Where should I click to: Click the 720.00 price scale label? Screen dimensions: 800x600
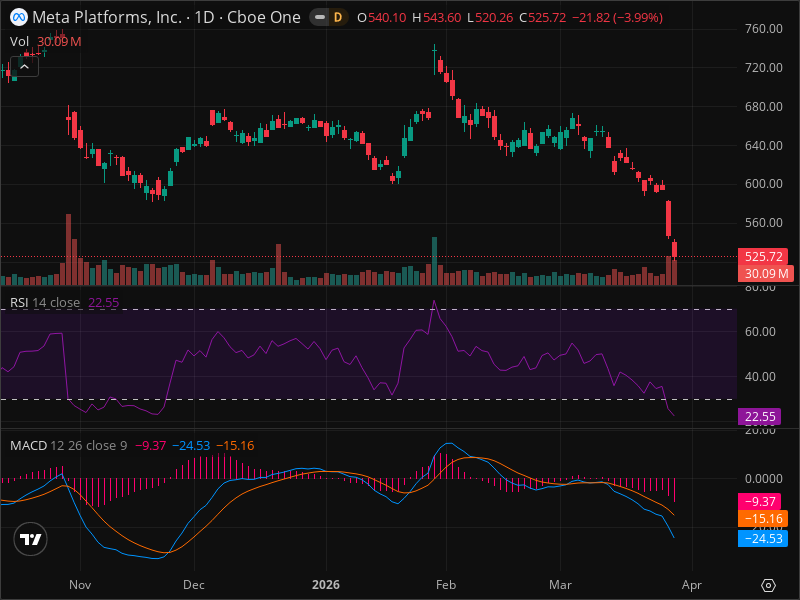point(764,67)
